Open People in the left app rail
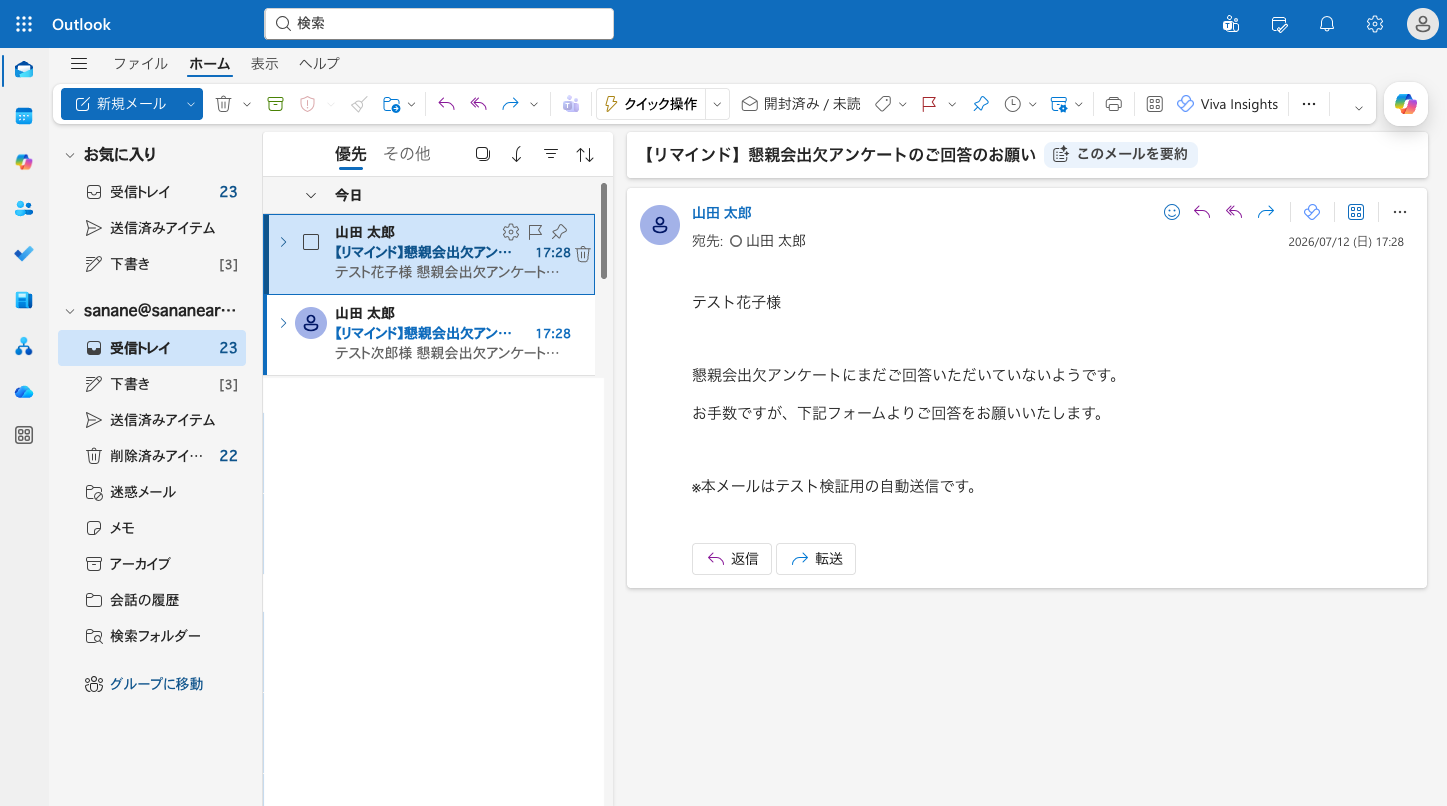This screenshot has width=1447, height=806. tap(24, 208)
